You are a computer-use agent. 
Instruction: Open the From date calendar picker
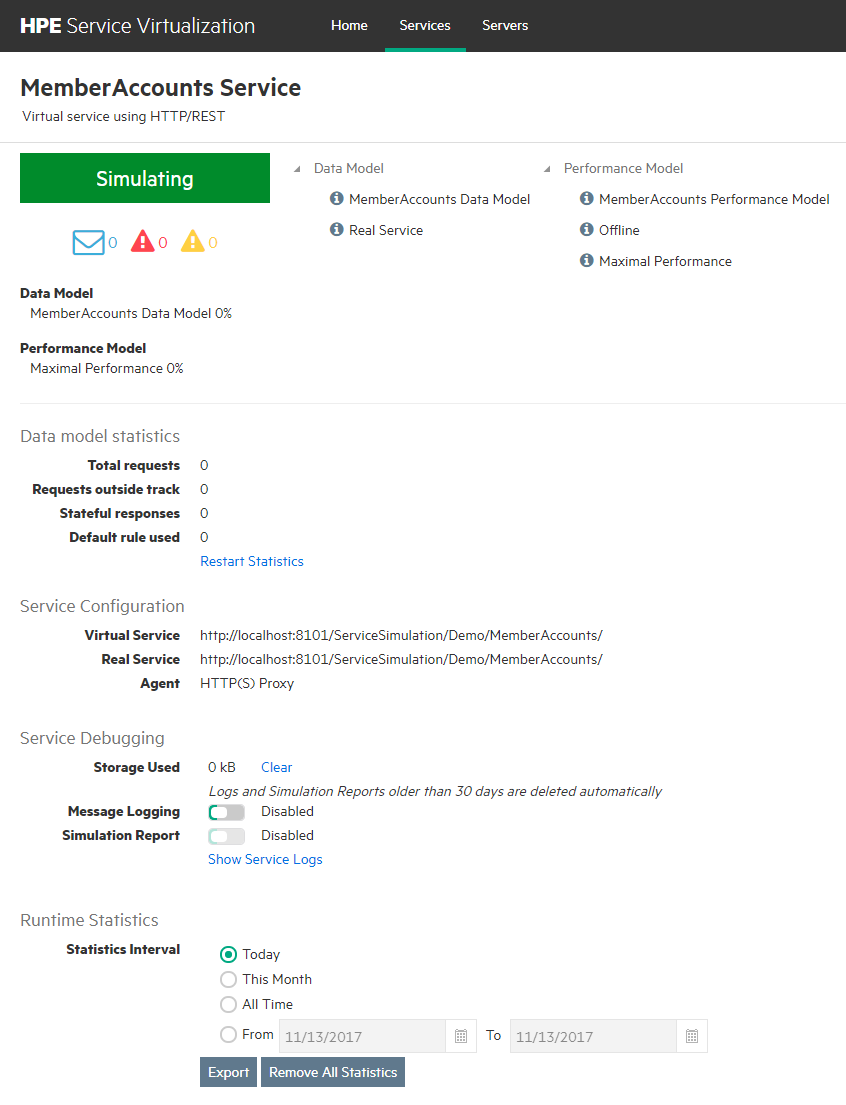point(461,1036)
